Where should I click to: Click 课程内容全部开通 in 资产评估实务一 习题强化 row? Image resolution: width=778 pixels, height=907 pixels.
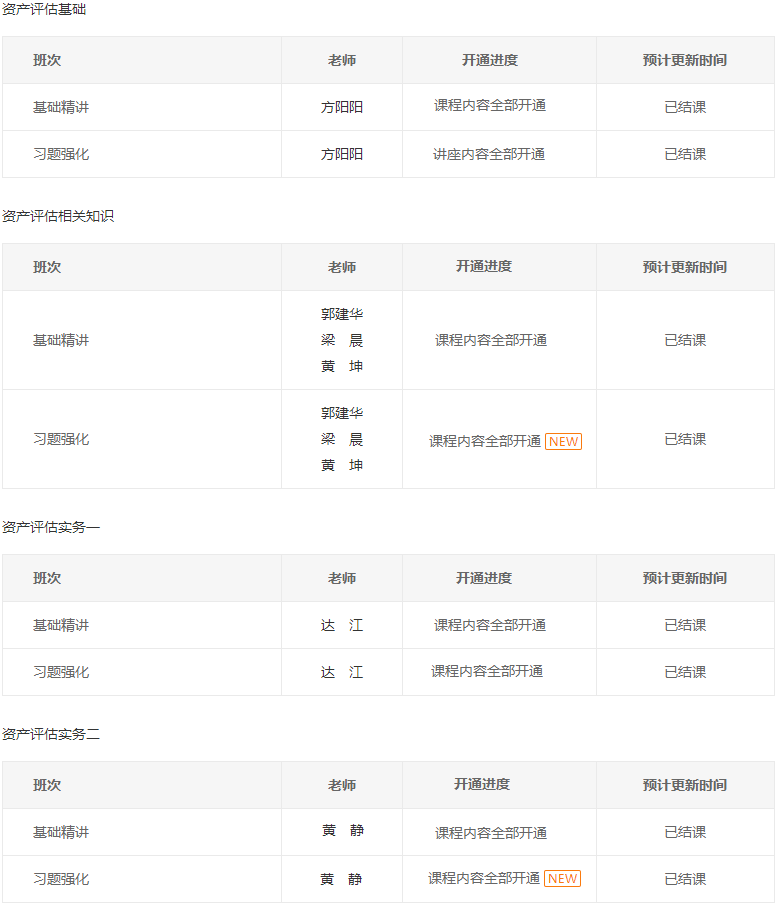[487, 671]
